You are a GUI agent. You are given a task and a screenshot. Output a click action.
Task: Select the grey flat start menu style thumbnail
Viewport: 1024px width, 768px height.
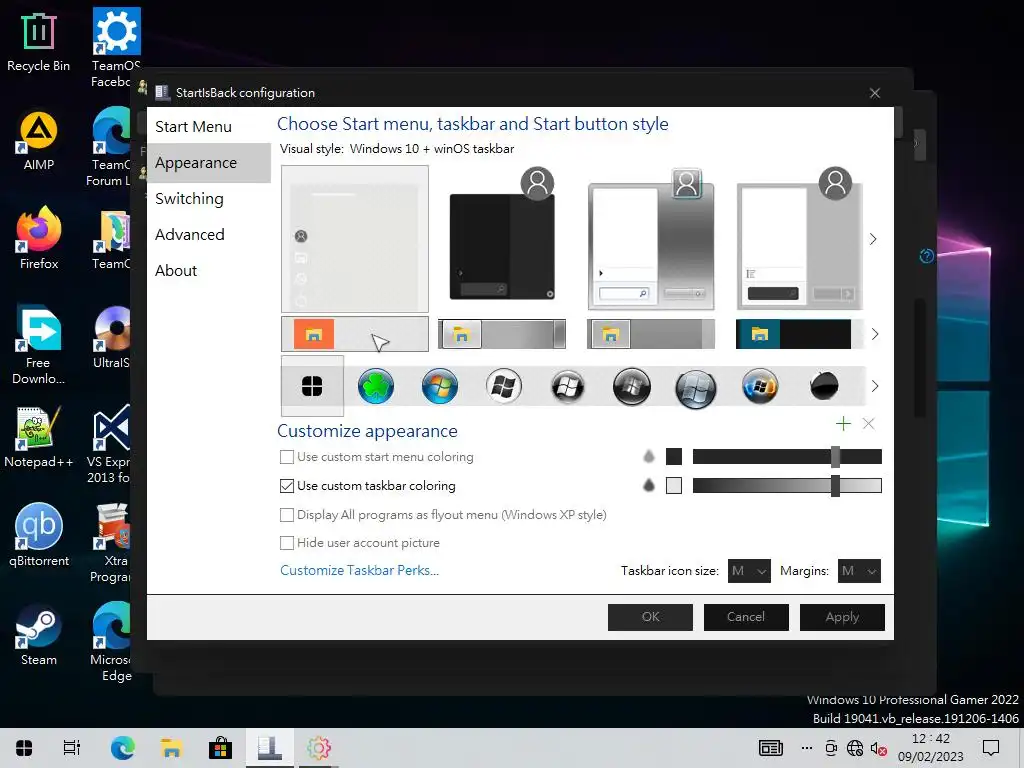coord(800,239)
